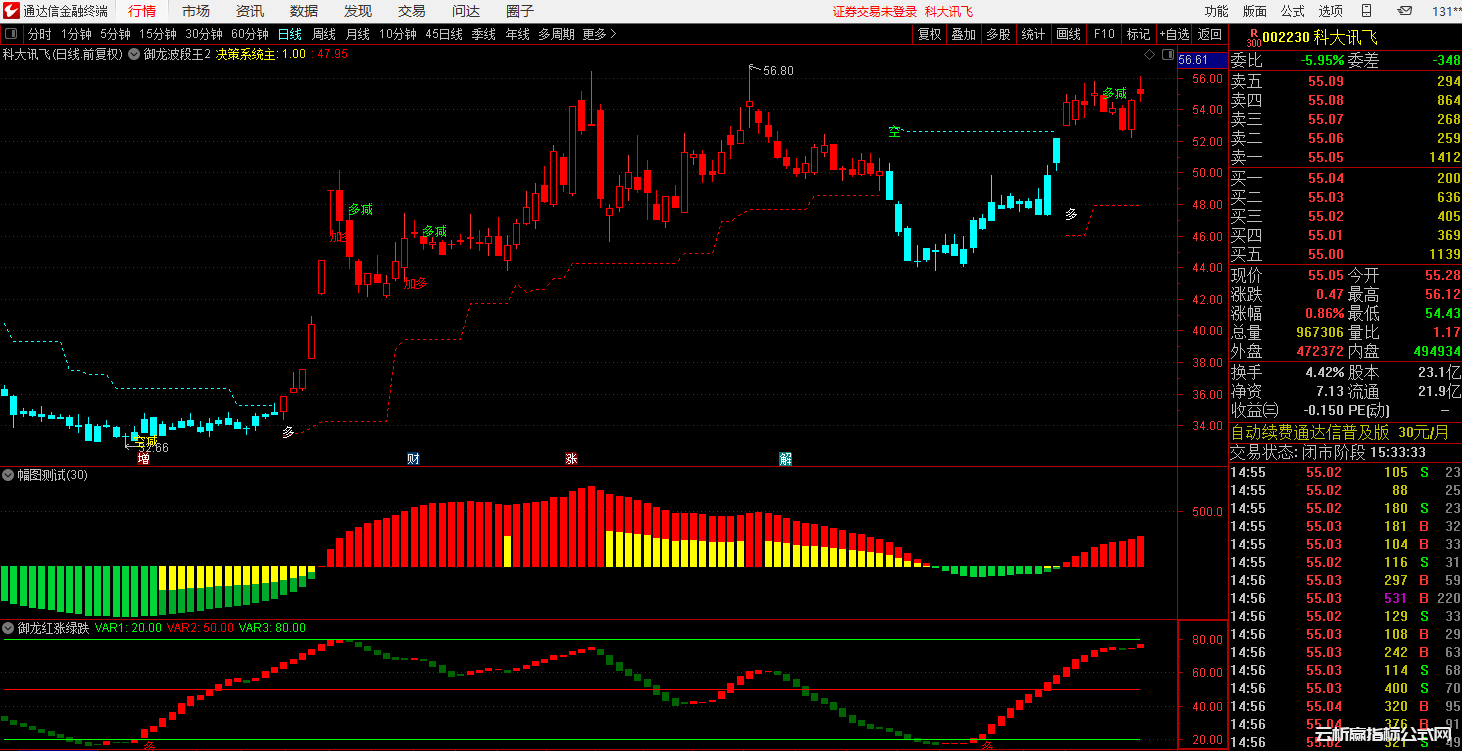Expand 更多 time period options
The width and height of the screenshot is (1462, 751).
tap(599, 34)
